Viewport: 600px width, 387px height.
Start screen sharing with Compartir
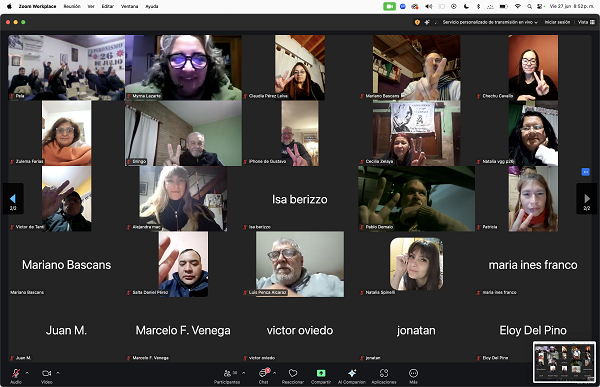321,373
